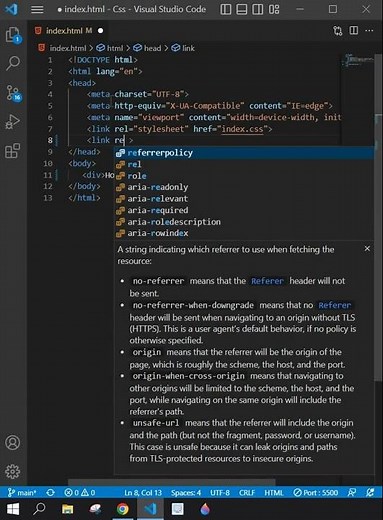
Task: Click line number 11 in the gutter
Action: pos(48,175)
